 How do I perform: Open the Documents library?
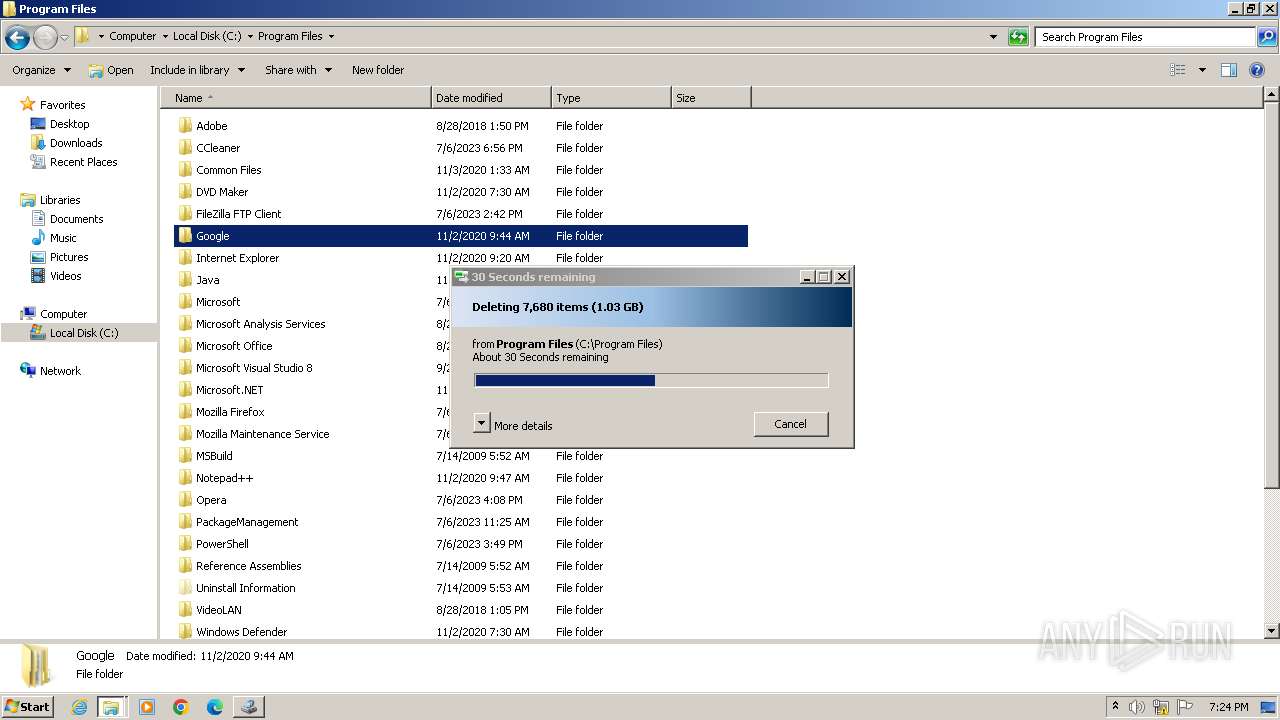point(76,219)
